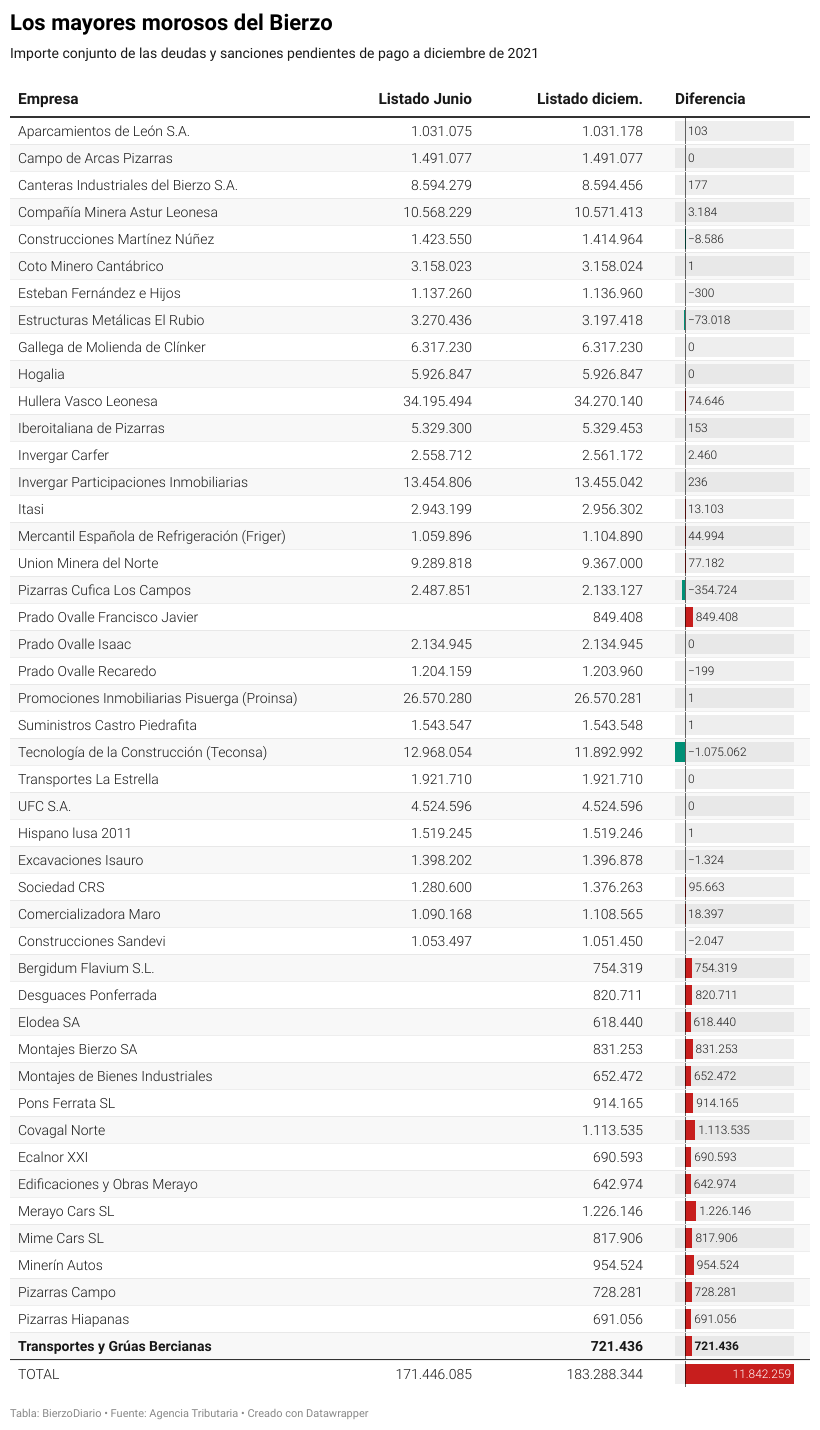Select Aparcamientos de León S.A. row
The width and height of the screenshot is (820, 1430).
(x=410, y=131)
